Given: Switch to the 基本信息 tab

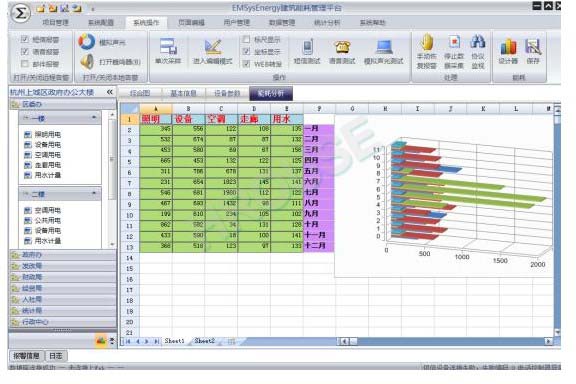Looking at the screenshot, I should click(183, 93).
